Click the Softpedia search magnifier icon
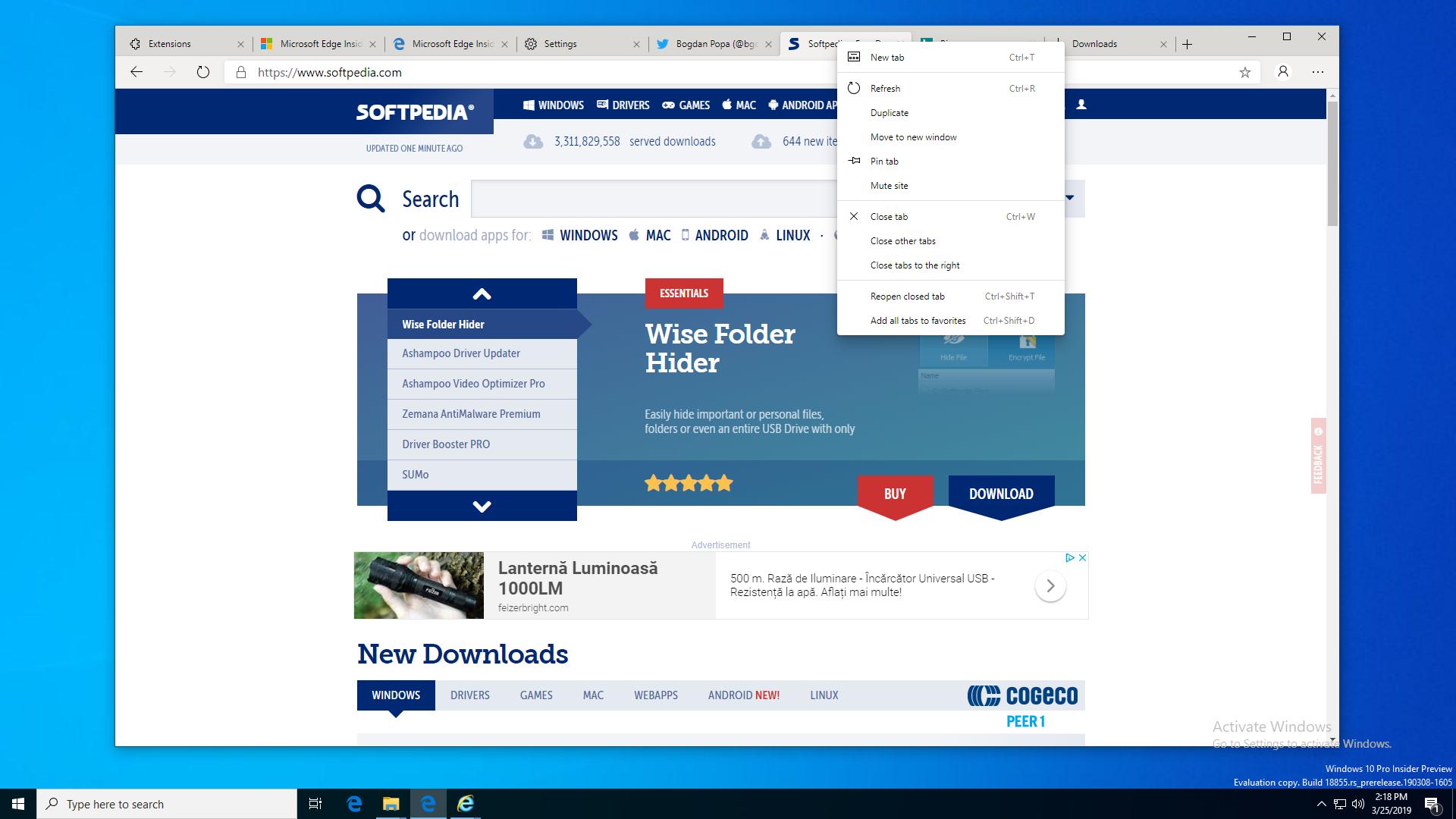 point(371,199)
